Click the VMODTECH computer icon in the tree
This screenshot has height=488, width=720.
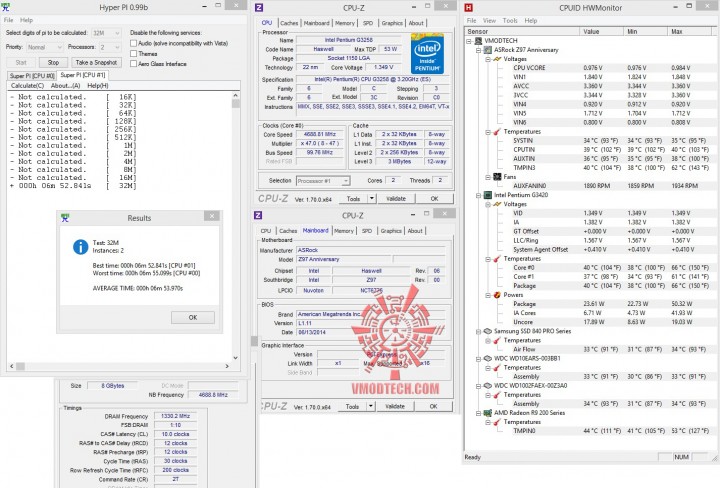point(479,40)
